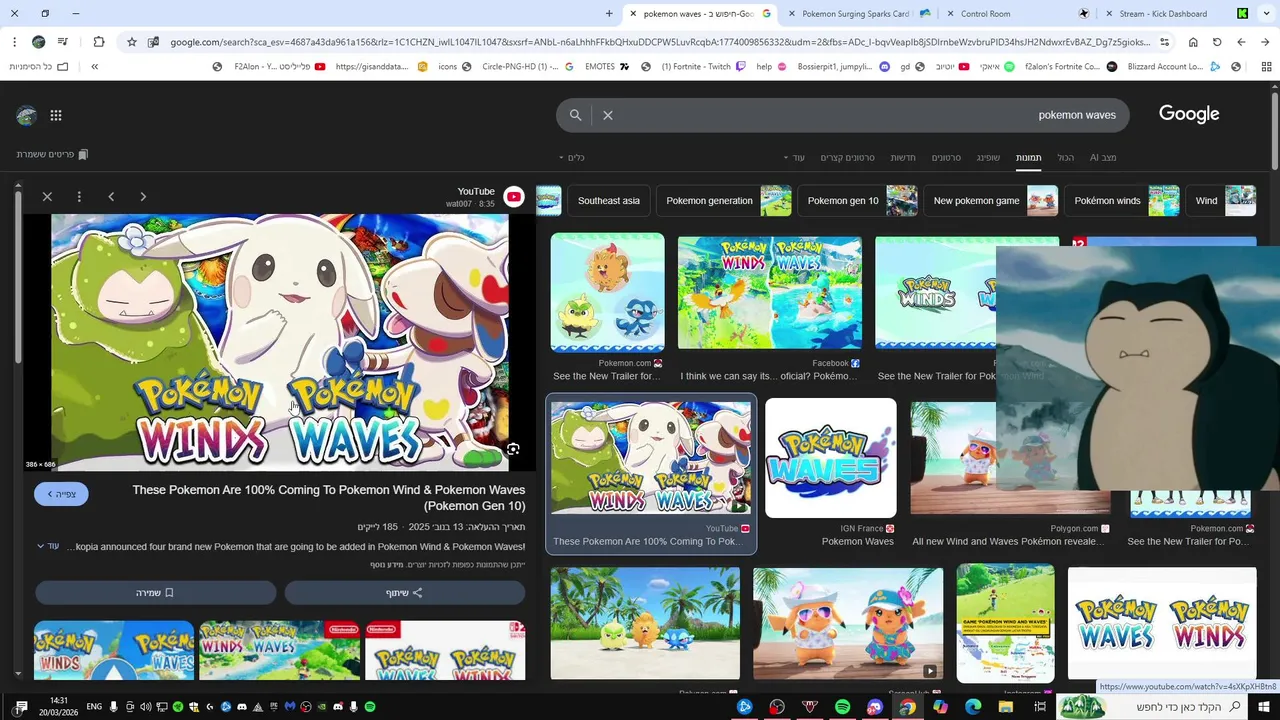
Task: Select the שופינג (Shopping) search tab
Action: click(988, 158)
